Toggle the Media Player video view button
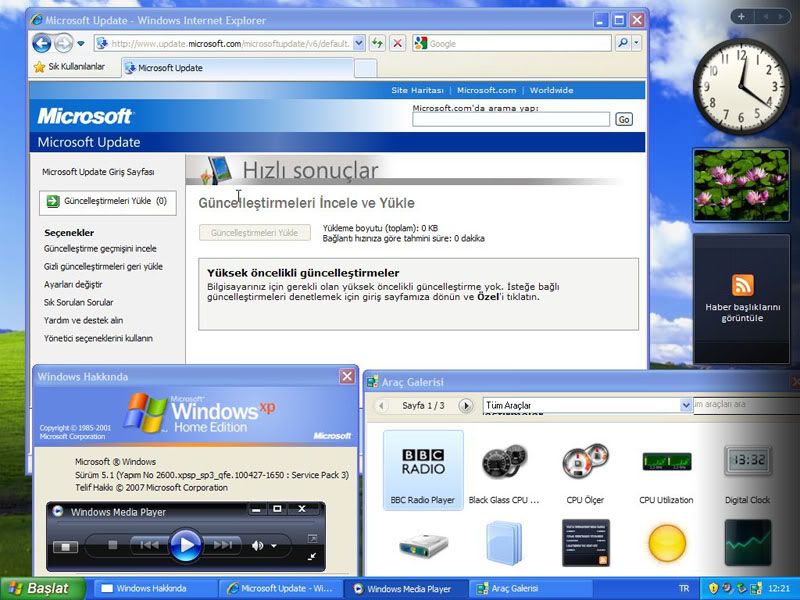 pos(65,547)
